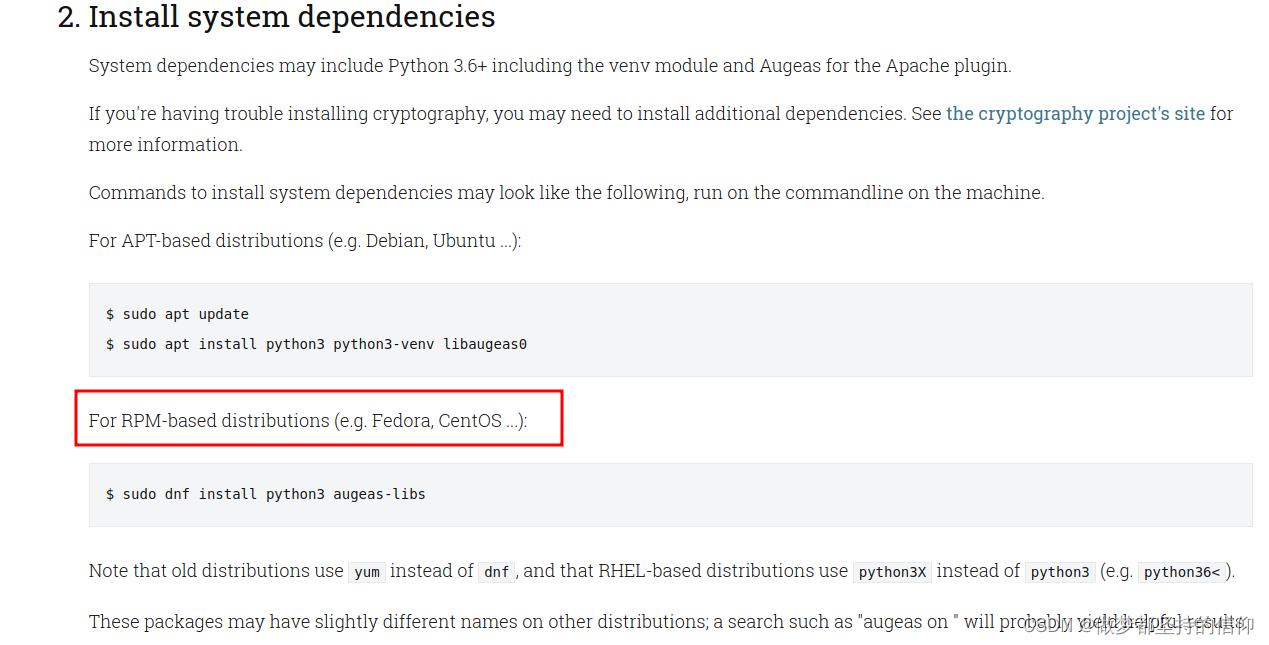Click the 'For APT-based distributions' line
Viewport: 1269px width, 645px height.
click(x=305, y=241)
